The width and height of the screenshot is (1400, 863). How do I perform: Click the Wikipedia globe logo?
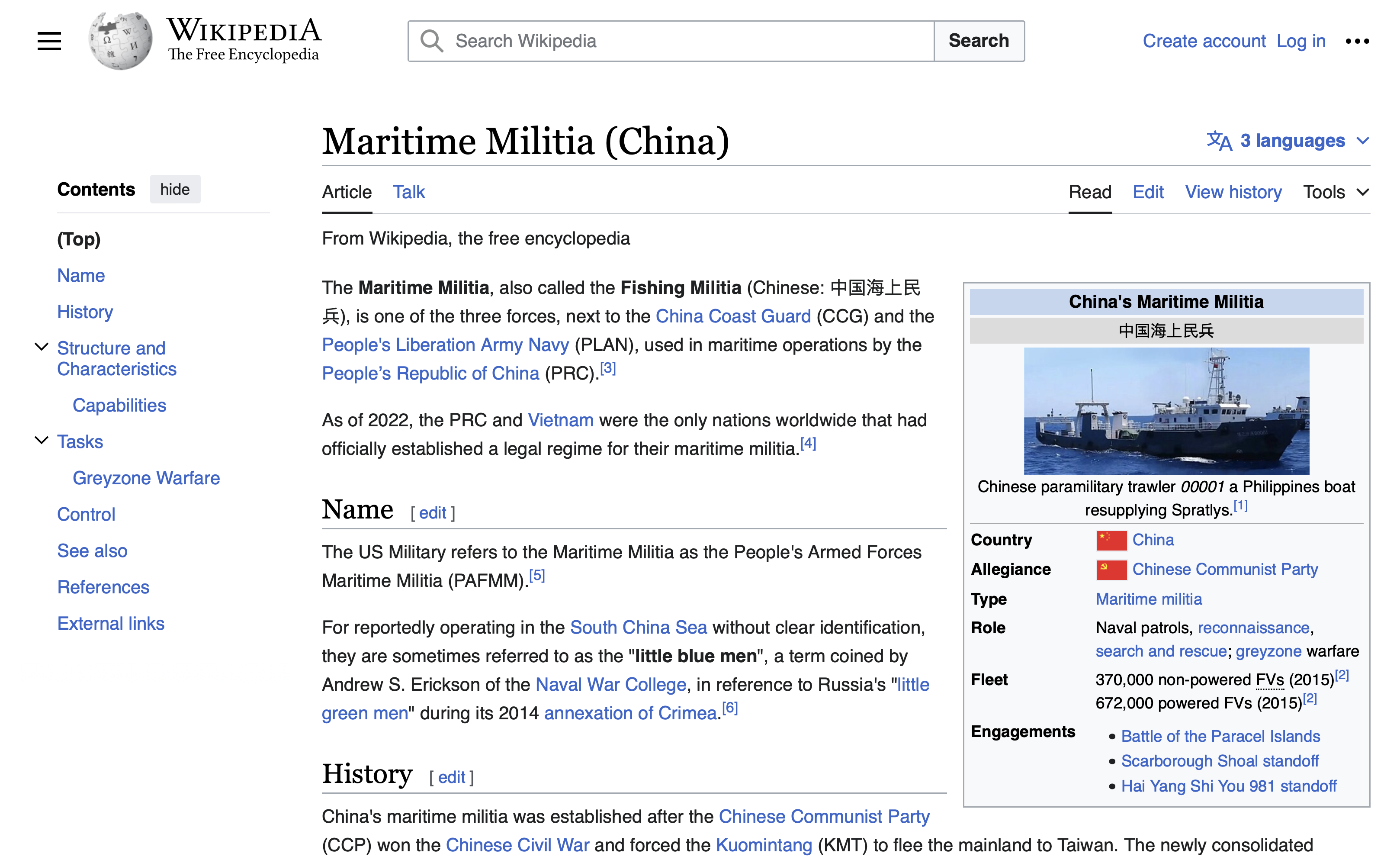tap(120, 41)
